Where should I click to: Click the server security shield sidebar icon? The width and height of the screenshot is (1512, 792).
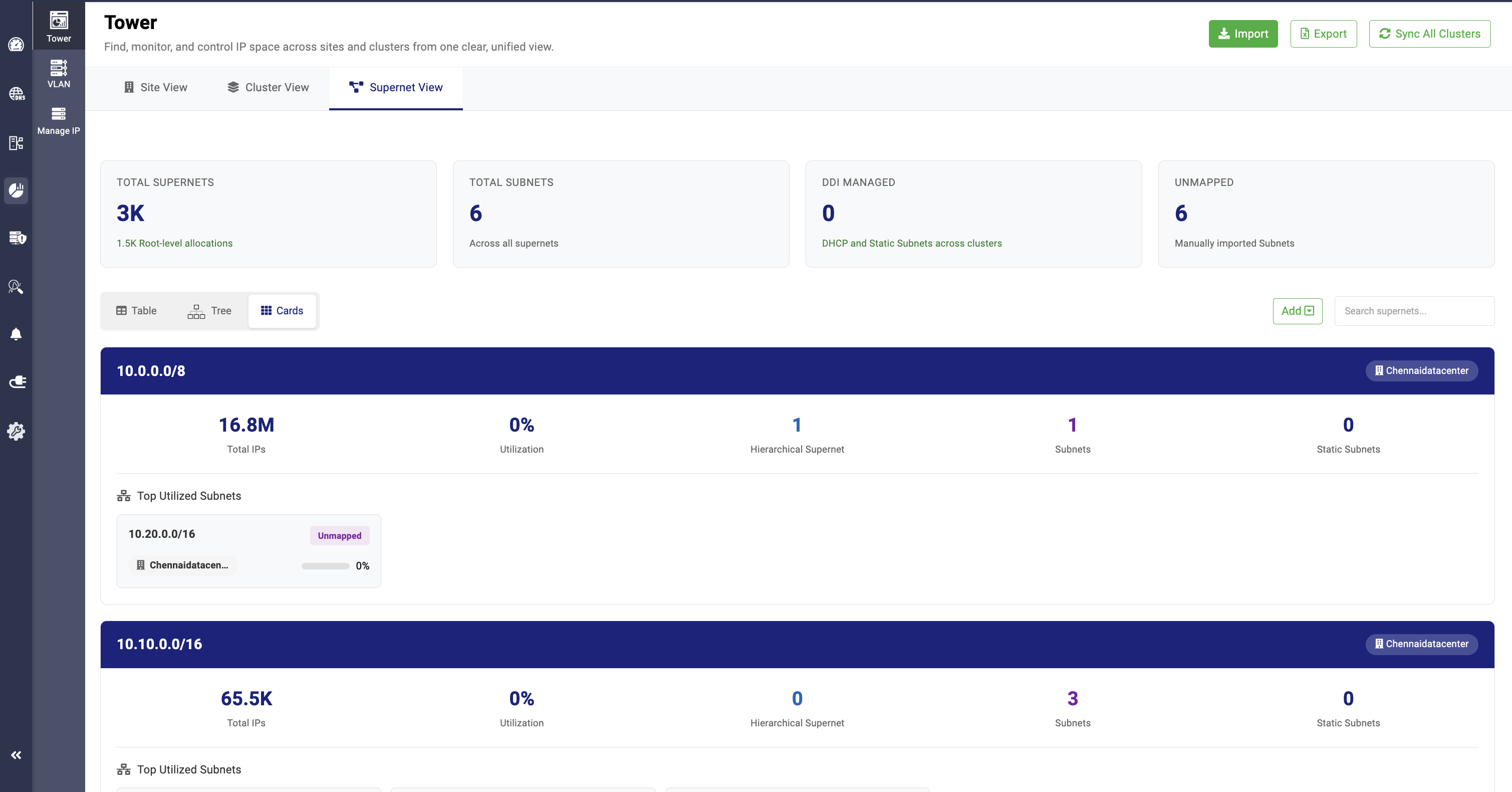[17, 238]
